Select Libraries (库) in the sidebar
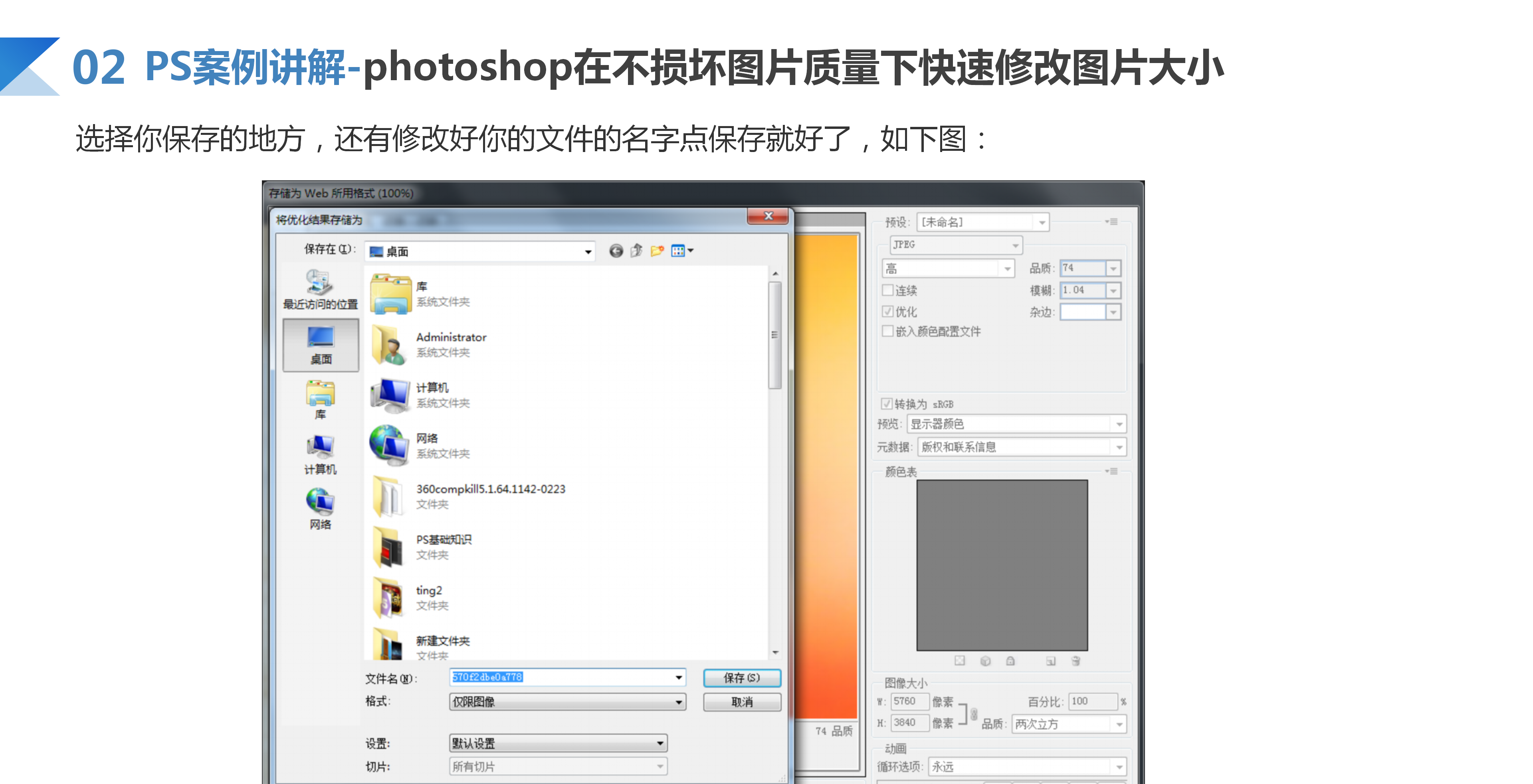1533x784 pixels. point(321,400)
